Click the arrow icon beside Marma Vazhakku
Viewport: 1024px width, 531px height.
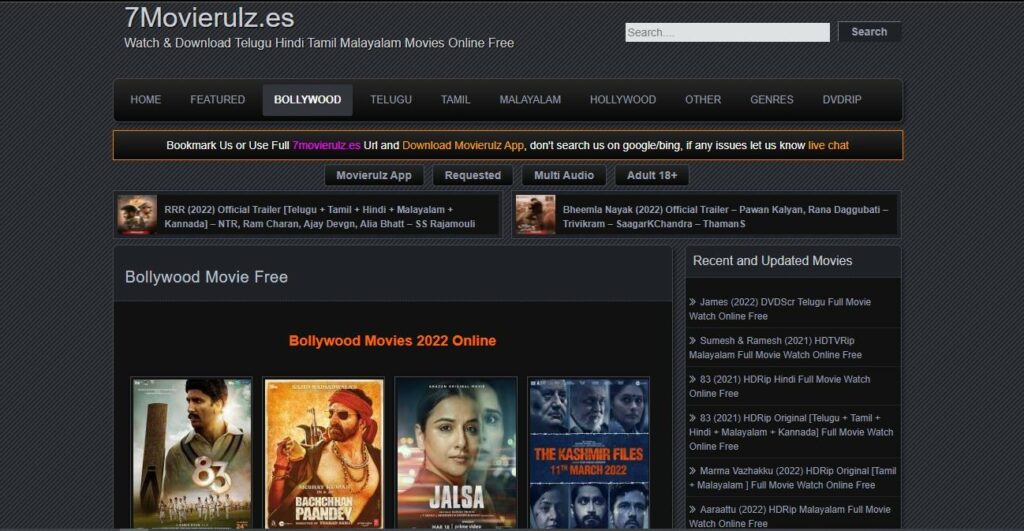[x=693, y=470]
